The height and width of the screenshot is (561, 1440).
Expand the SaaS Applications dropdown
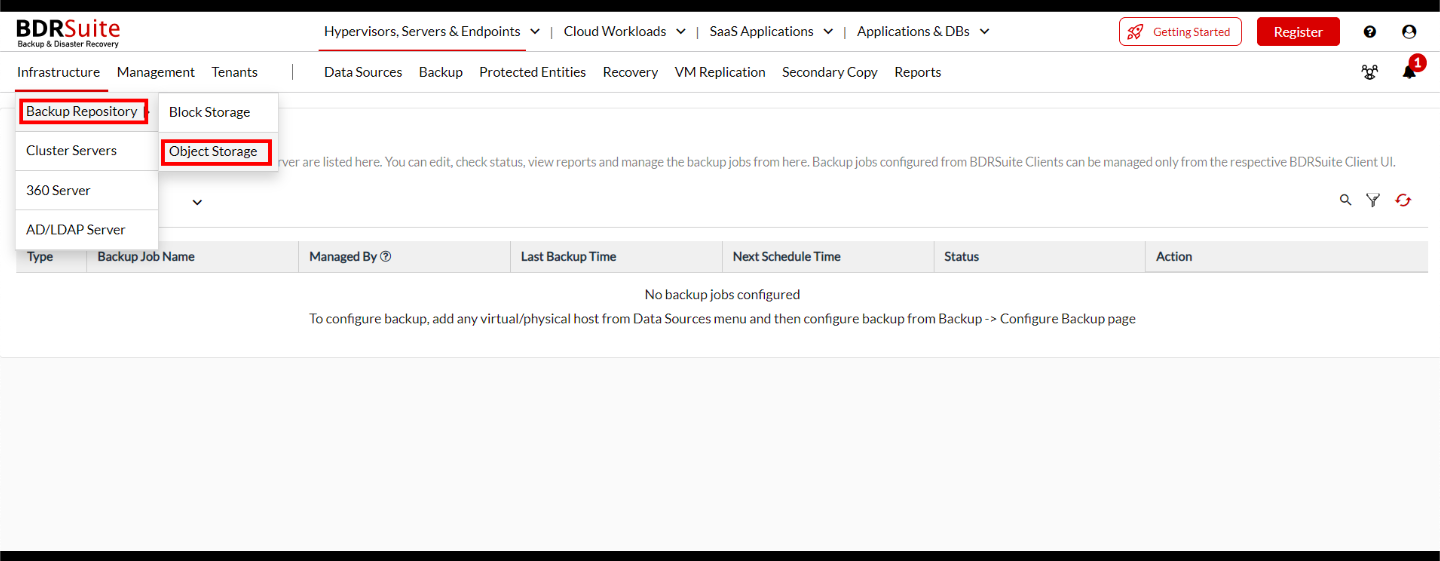[828, 32]
